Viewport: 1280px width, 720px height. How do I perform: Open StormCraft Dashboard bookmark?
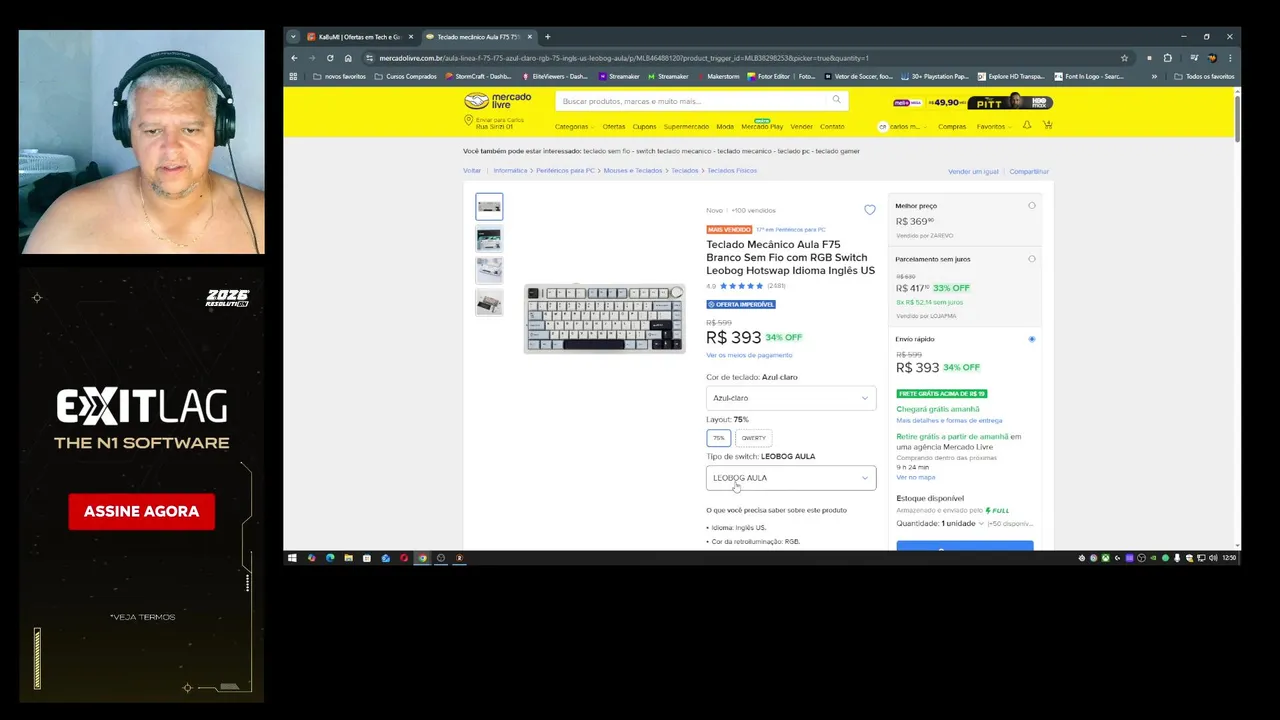pyautogui.click(x=478, y=76)
